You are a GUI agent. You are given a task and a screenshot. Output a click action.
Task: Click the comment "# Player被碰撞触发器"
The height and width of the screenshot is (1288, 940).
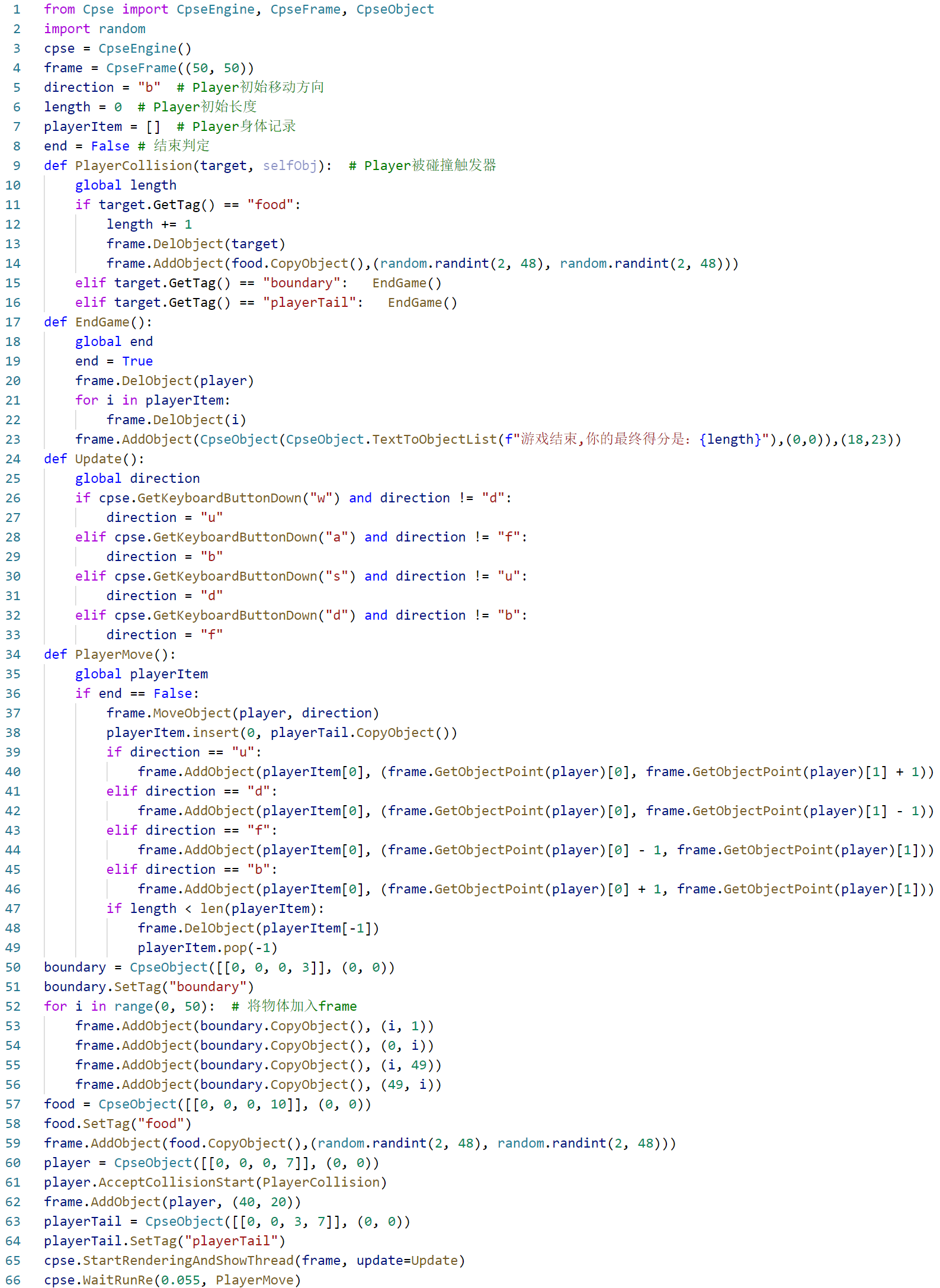[422, 166]
